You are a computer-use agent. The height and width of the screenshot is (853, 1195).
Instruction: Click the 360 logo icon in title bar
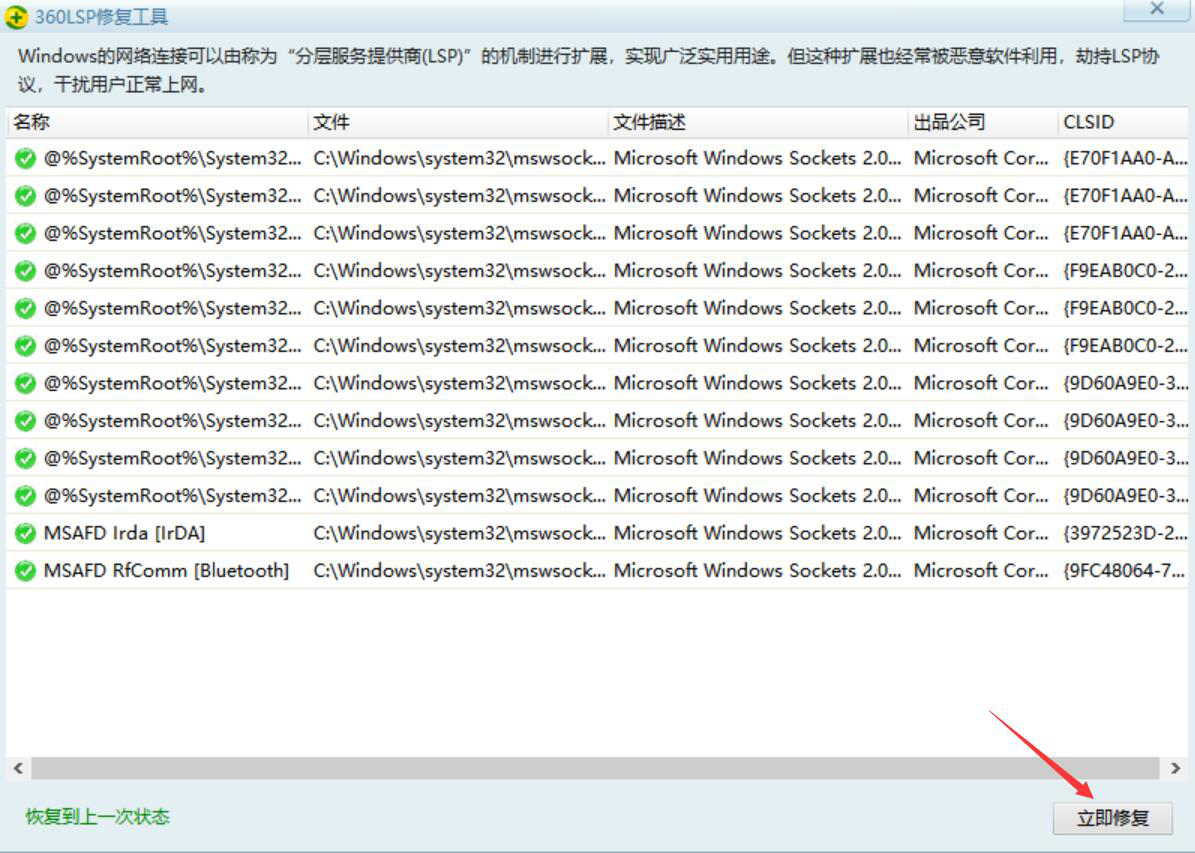[16, 17]
